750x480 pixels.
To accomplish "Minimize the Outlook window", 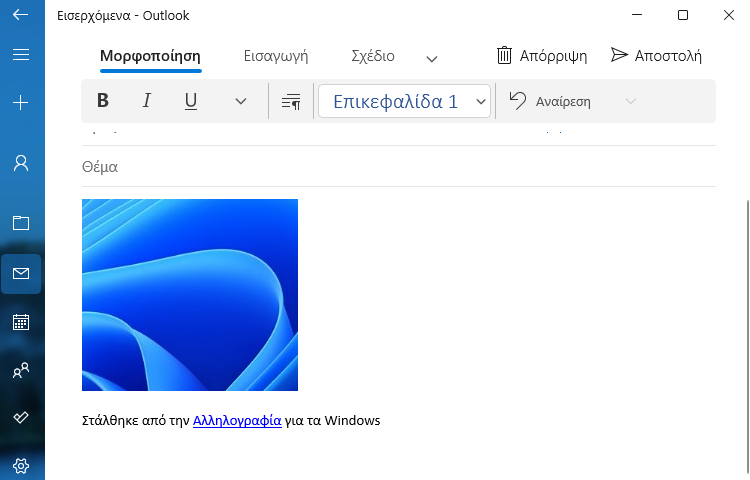I will coord(637,15).
